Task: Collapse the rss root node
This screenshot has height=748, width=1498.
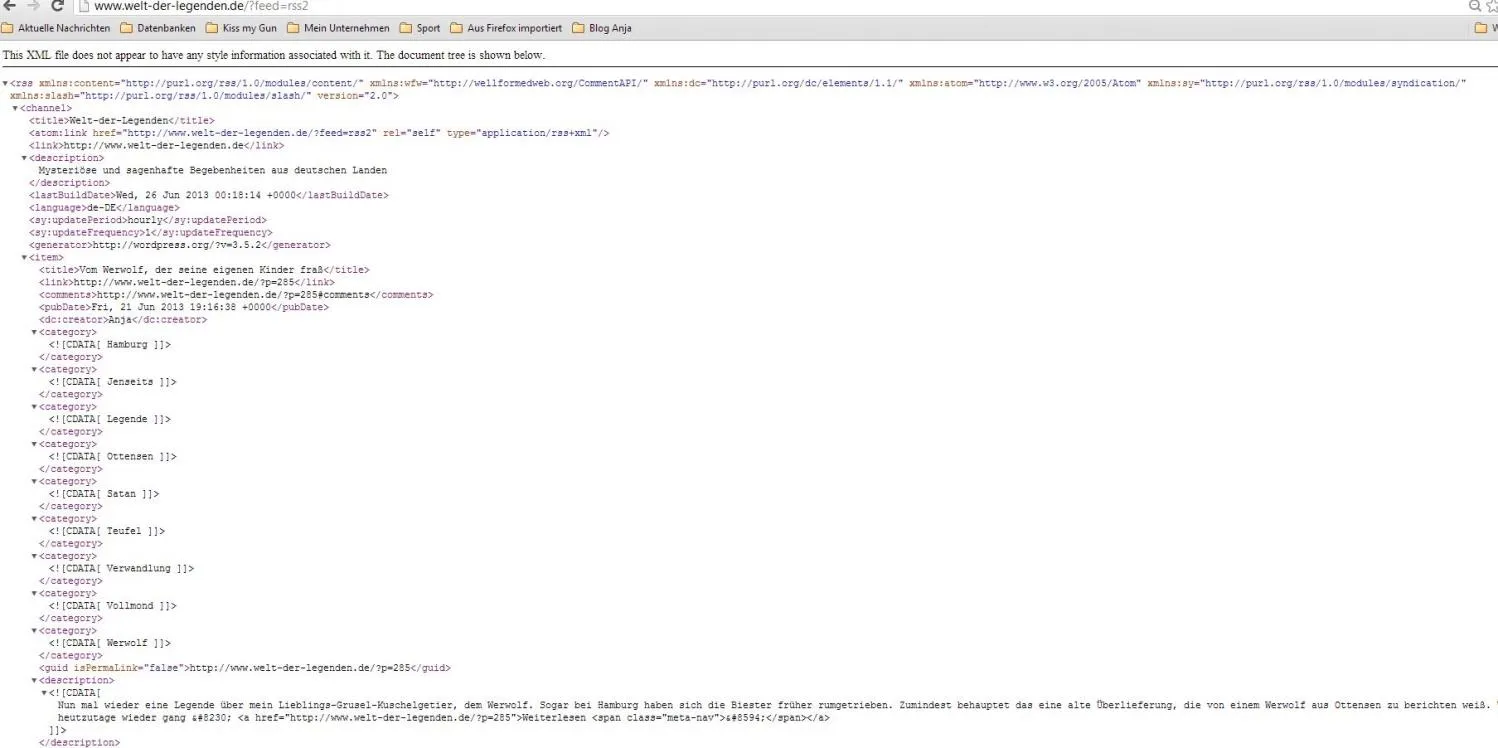Action: pyautogui.click(x=5, y=83)
